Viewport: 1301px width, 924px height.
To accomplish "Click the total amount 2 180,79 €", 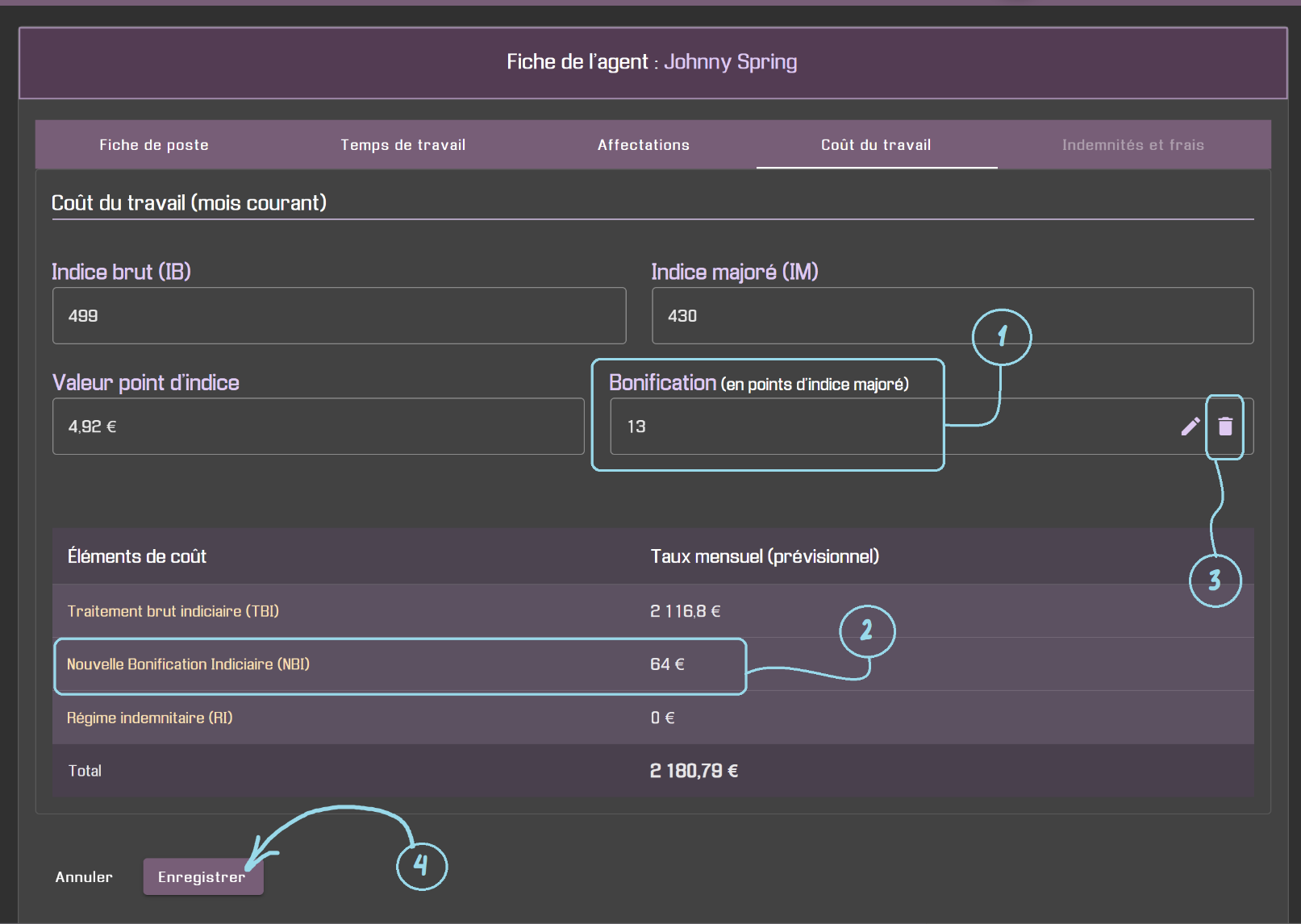I will 694,771.
